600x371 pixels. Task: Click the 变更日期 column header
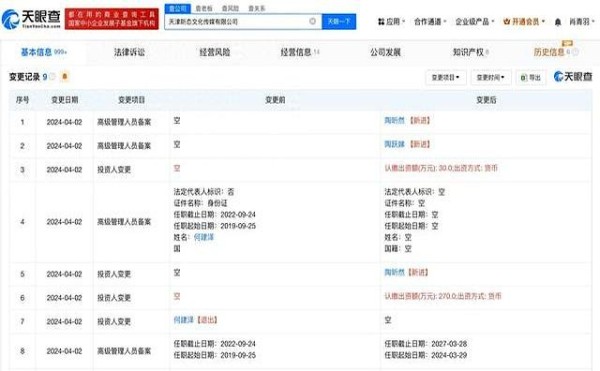pyautogui.click(x=65, y=100)
